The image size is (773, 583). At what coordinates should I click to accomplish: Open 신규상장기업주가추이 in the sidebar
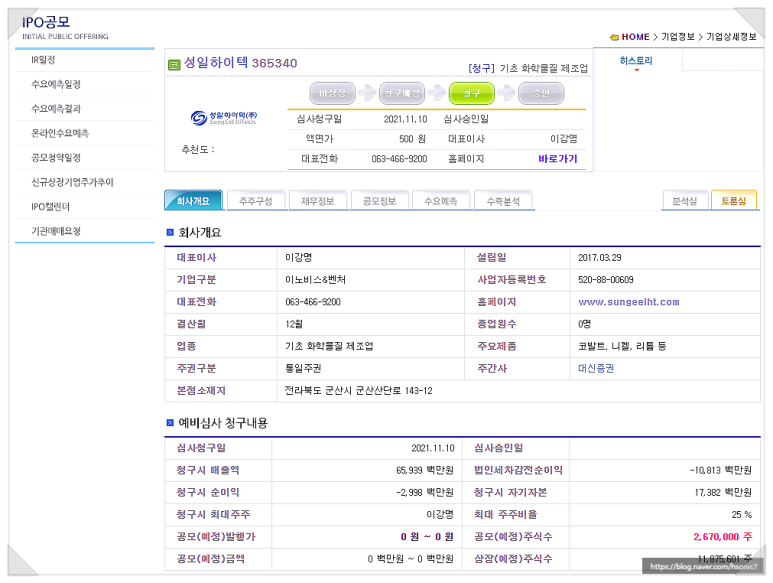72,182
